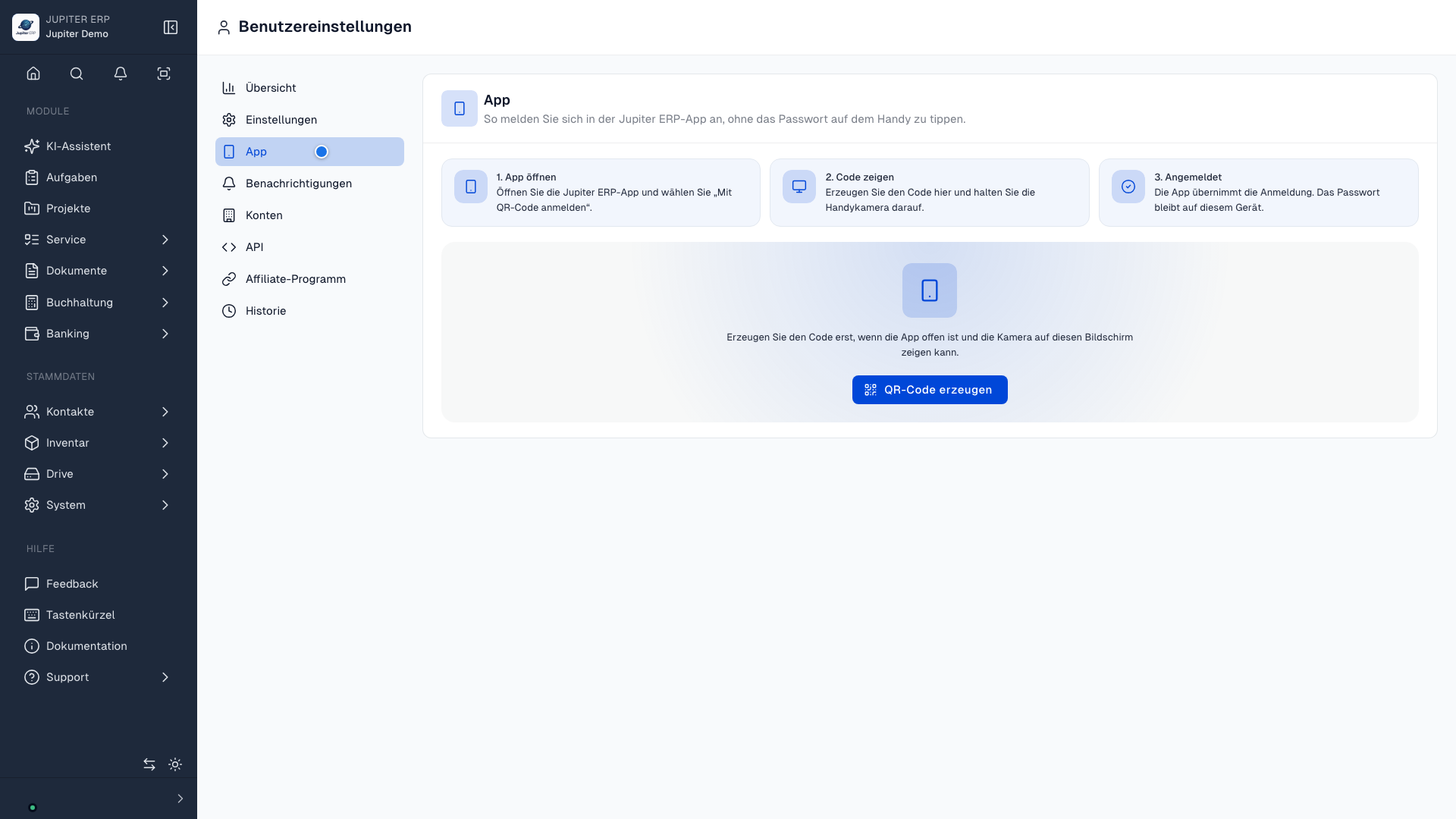Expand the Inventar submenu chevron
Viewport: 1456px width, 819px height.
[x=165, y=443]
